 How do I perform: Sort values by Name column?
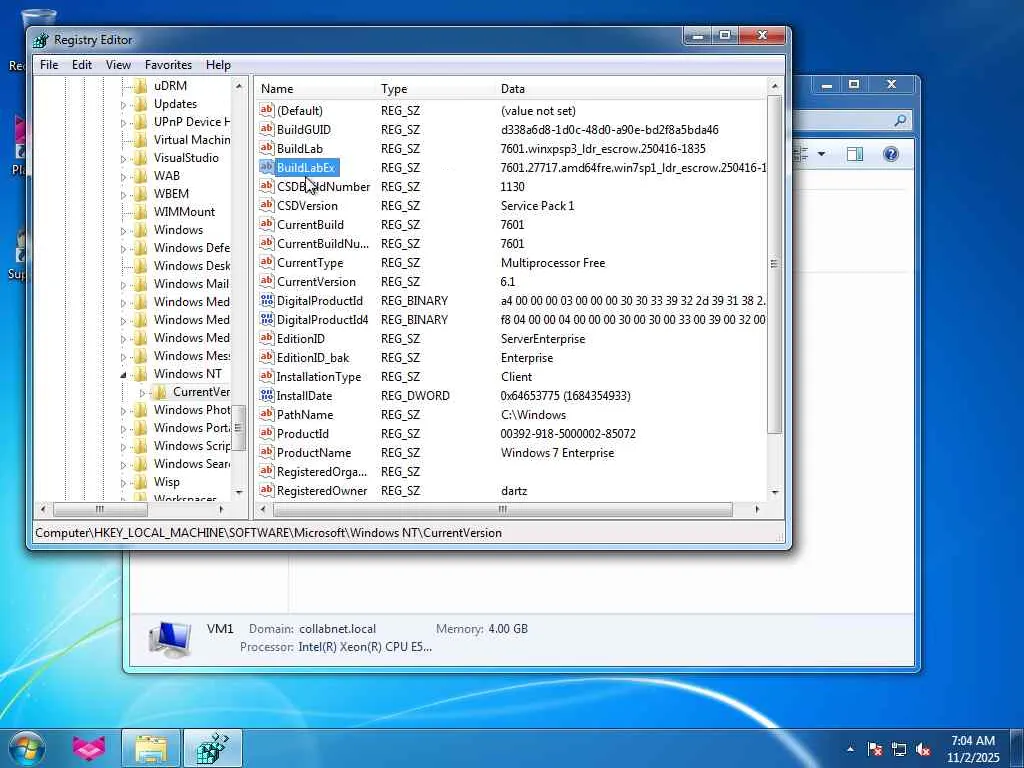[317, 89]
